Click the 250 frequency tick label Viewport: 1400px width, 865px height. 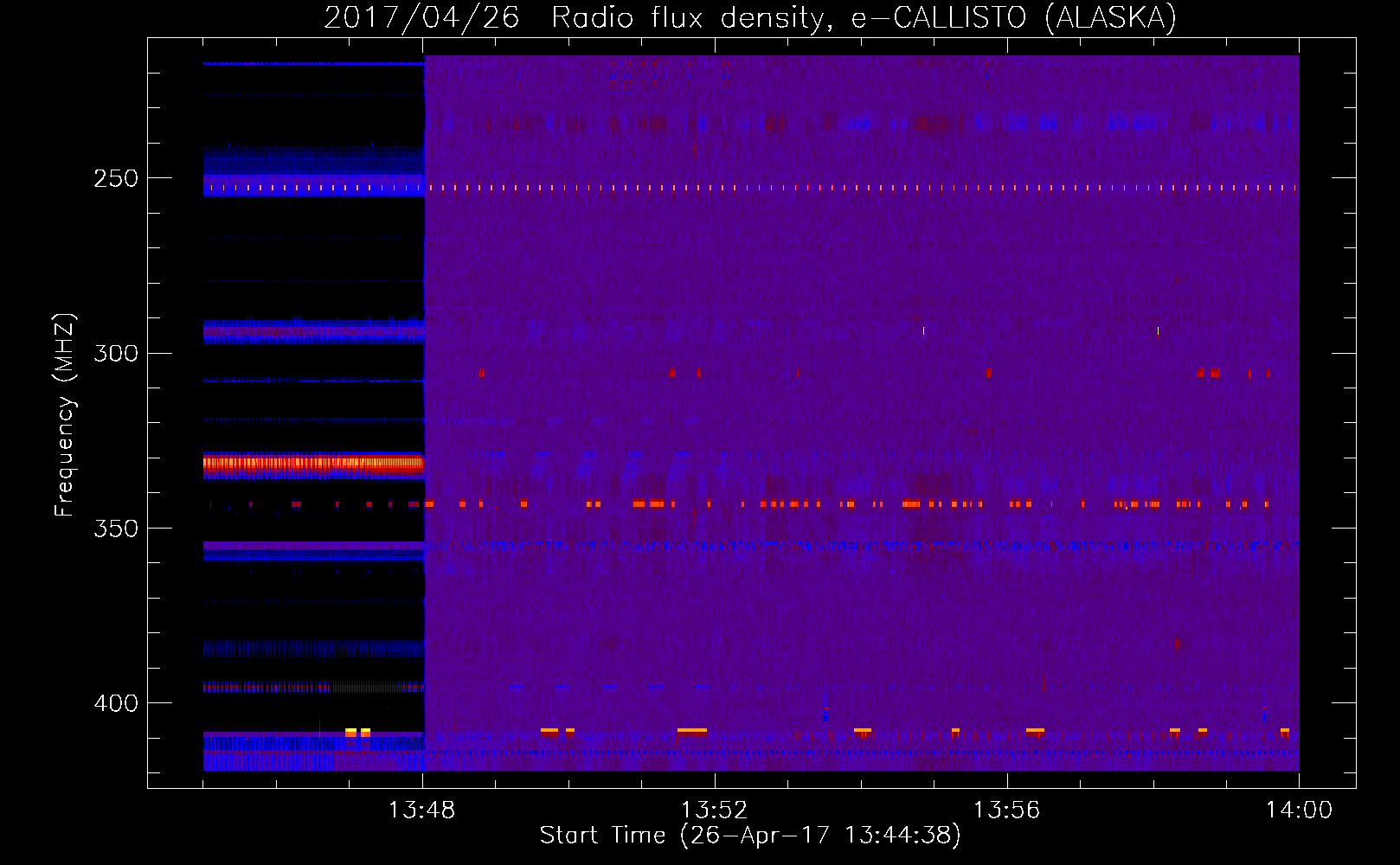(x=116, y=179)
